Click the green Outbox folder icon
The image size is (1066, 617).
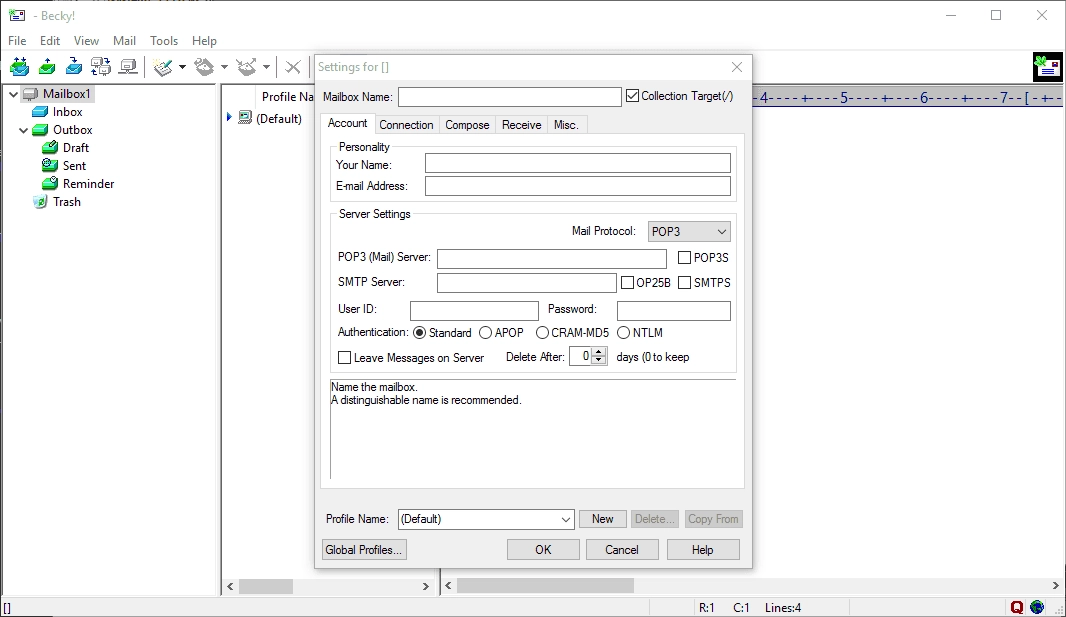pyautogui.click(x=40, y=130)
